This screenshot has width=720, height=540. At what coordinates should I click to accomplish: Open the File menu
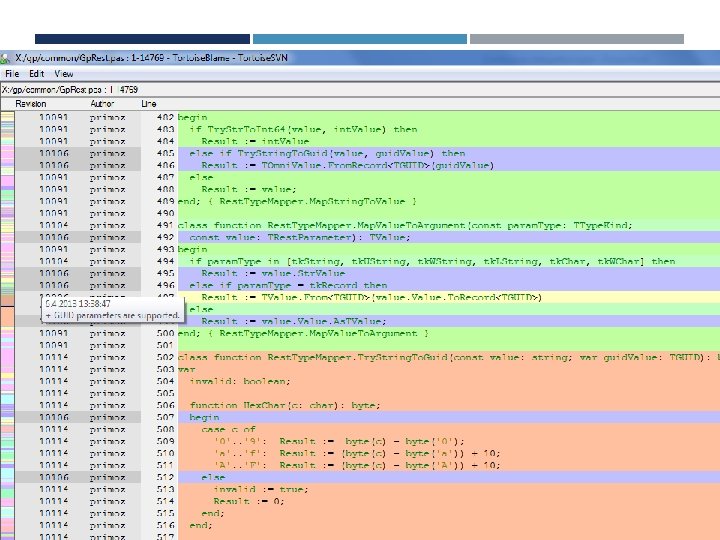coord(12,74)
